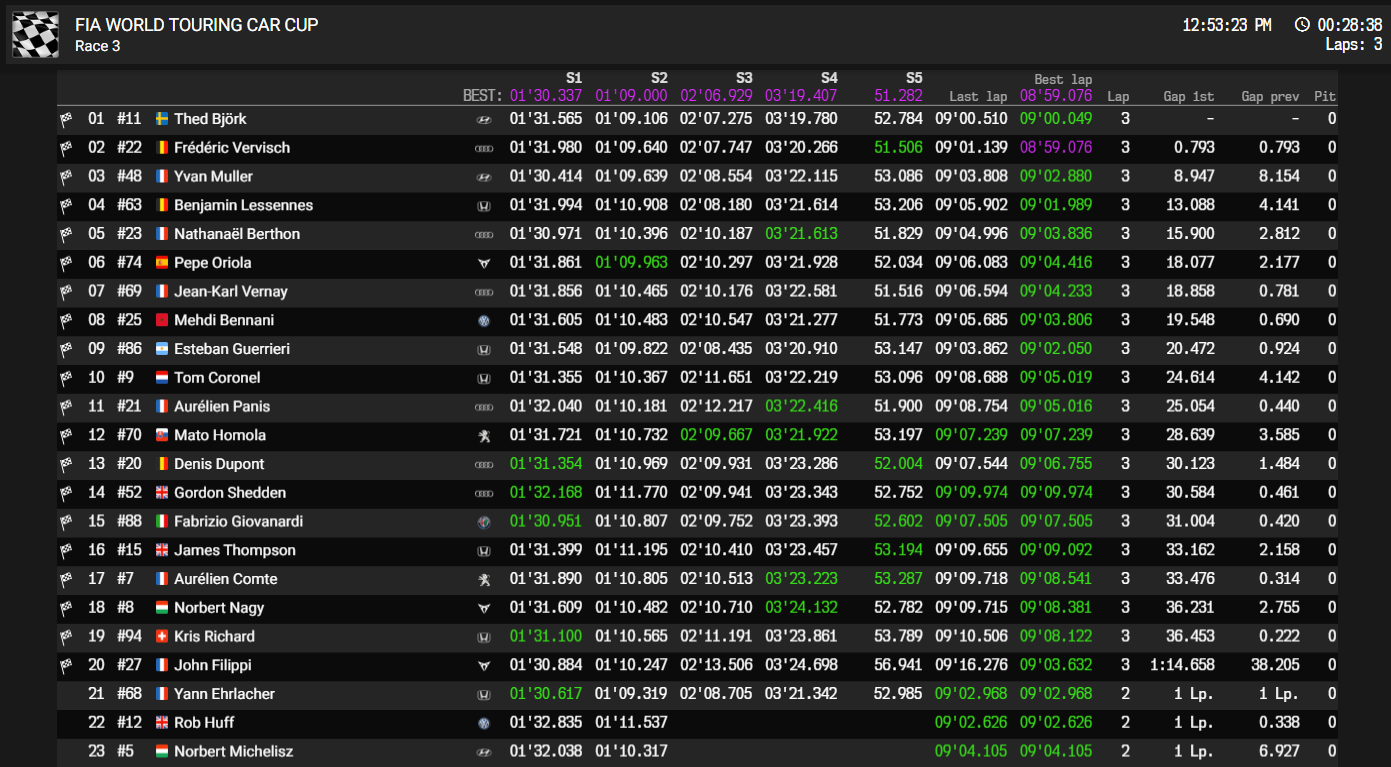Click the car brand logo in Fabrizio Giovanardi's row
This screenshot has width=1391, height=767.
(484, 522)
